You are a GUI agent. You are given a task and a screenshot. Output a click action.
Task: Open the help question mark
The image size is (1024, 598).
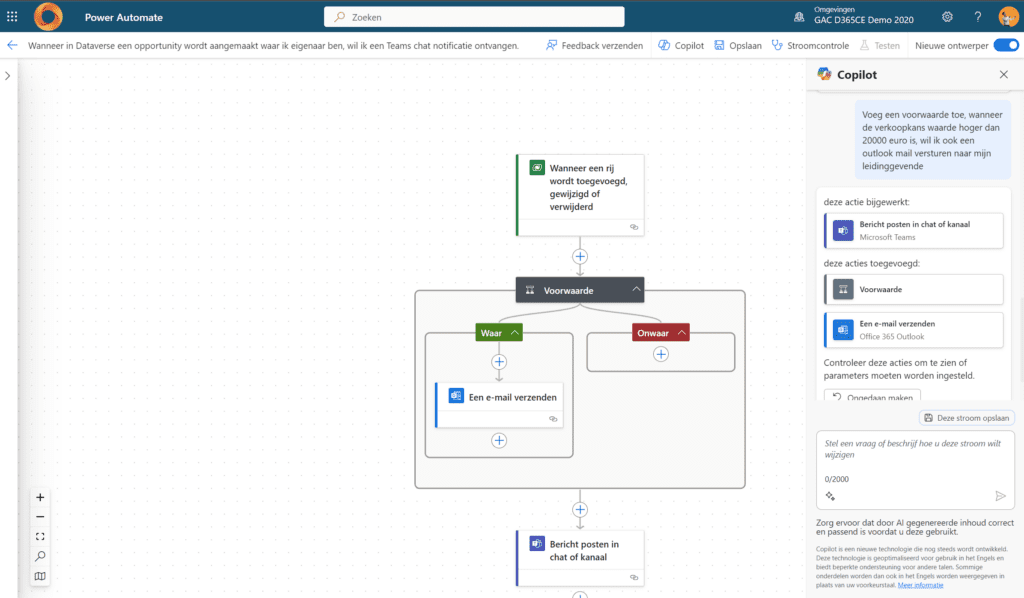click(x=978, y=17)
